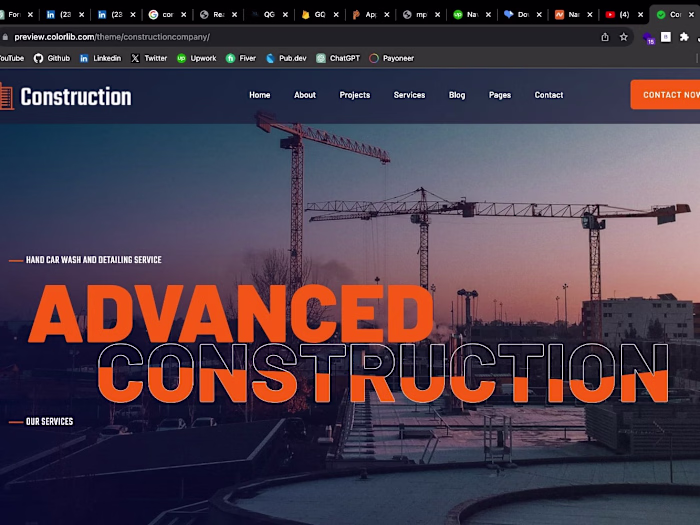The width and height of the screenshot is (700, 525).
Task: Go to the About page link
Action: click(304, 95)
